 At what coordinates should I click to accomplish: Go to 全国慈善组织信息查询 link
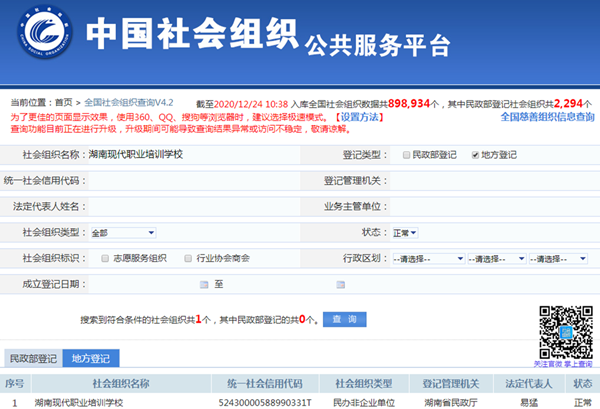(x=544, y=116)
